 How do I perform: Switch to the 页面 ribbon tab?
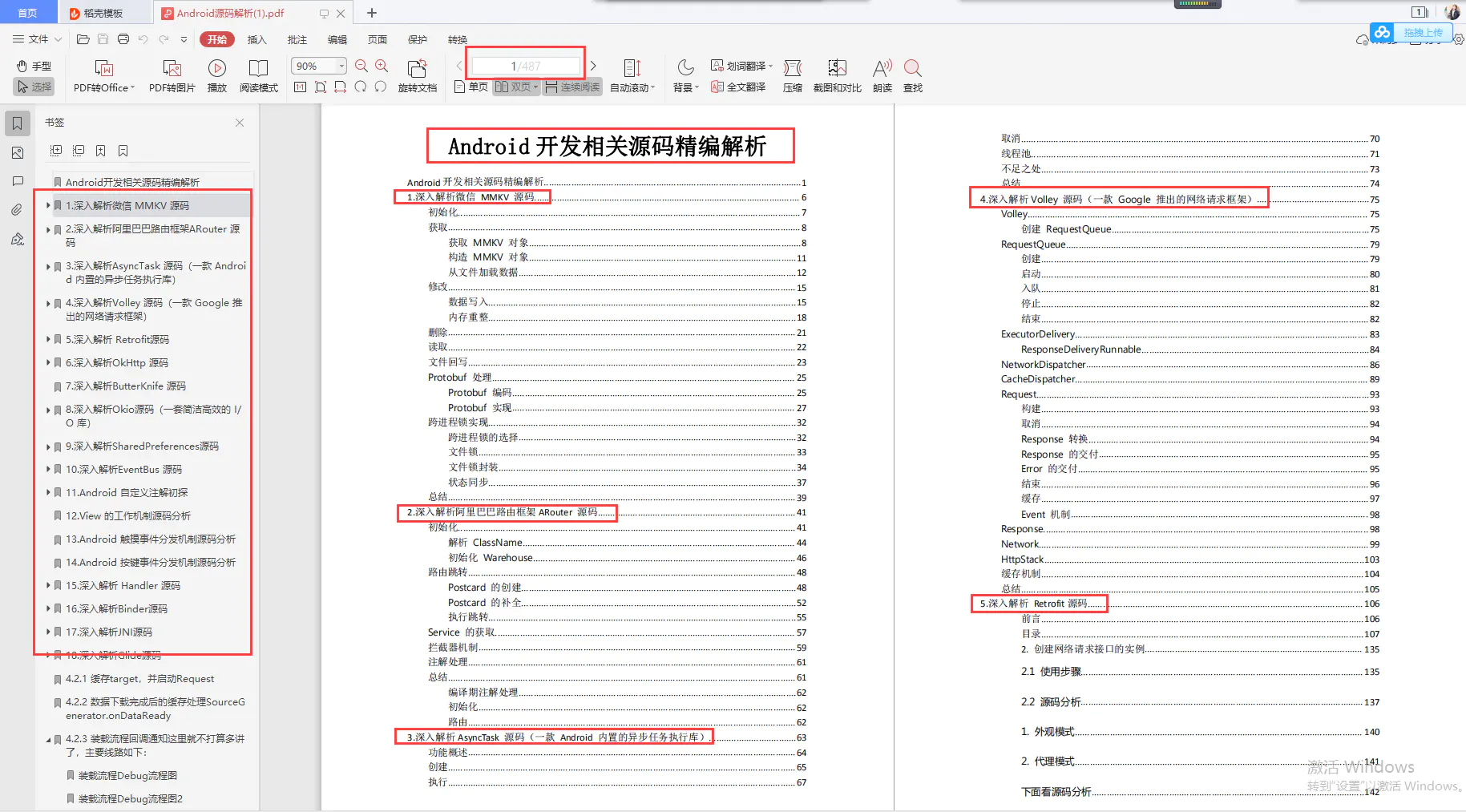(378, 39)
